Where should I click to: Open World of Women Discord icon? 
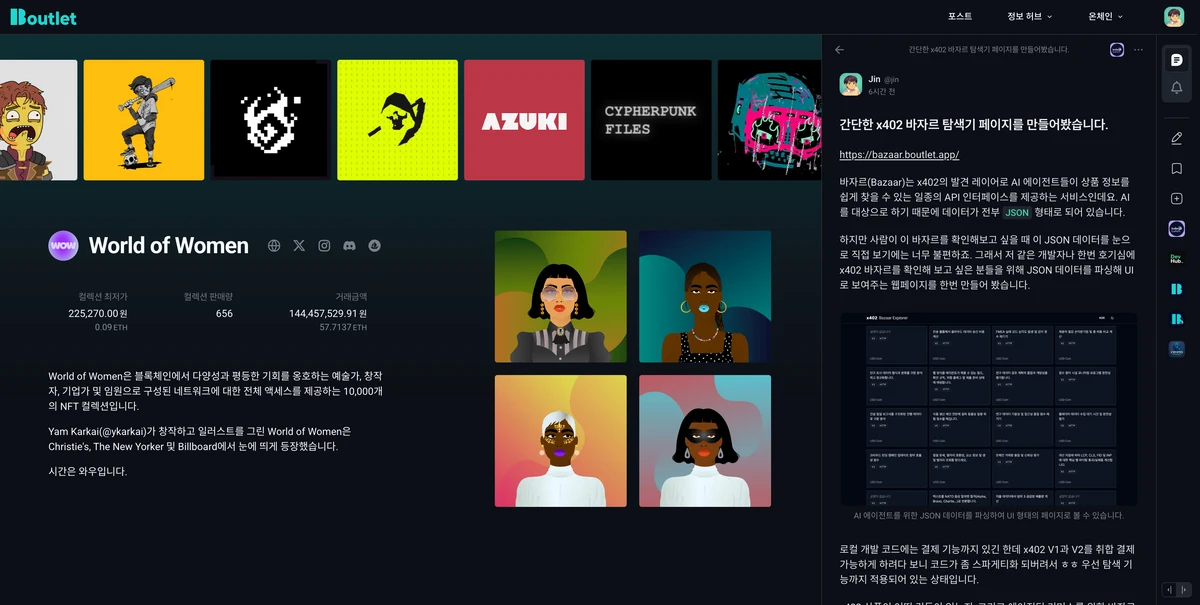click(x=349, y=245)
